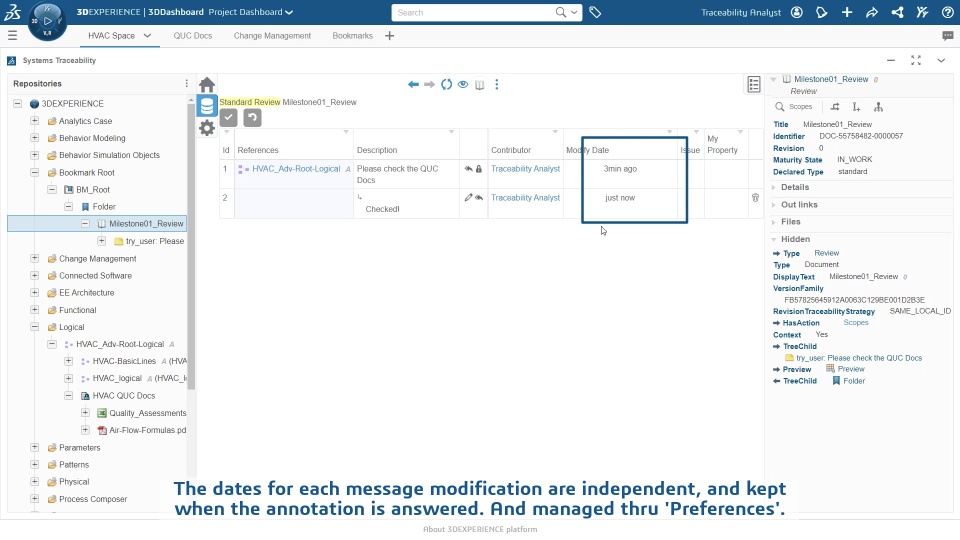Image resolution: width=960 pixels, height=540 pixels.
Task: Open the tools icon beside Help
Action: click(922, 12)
